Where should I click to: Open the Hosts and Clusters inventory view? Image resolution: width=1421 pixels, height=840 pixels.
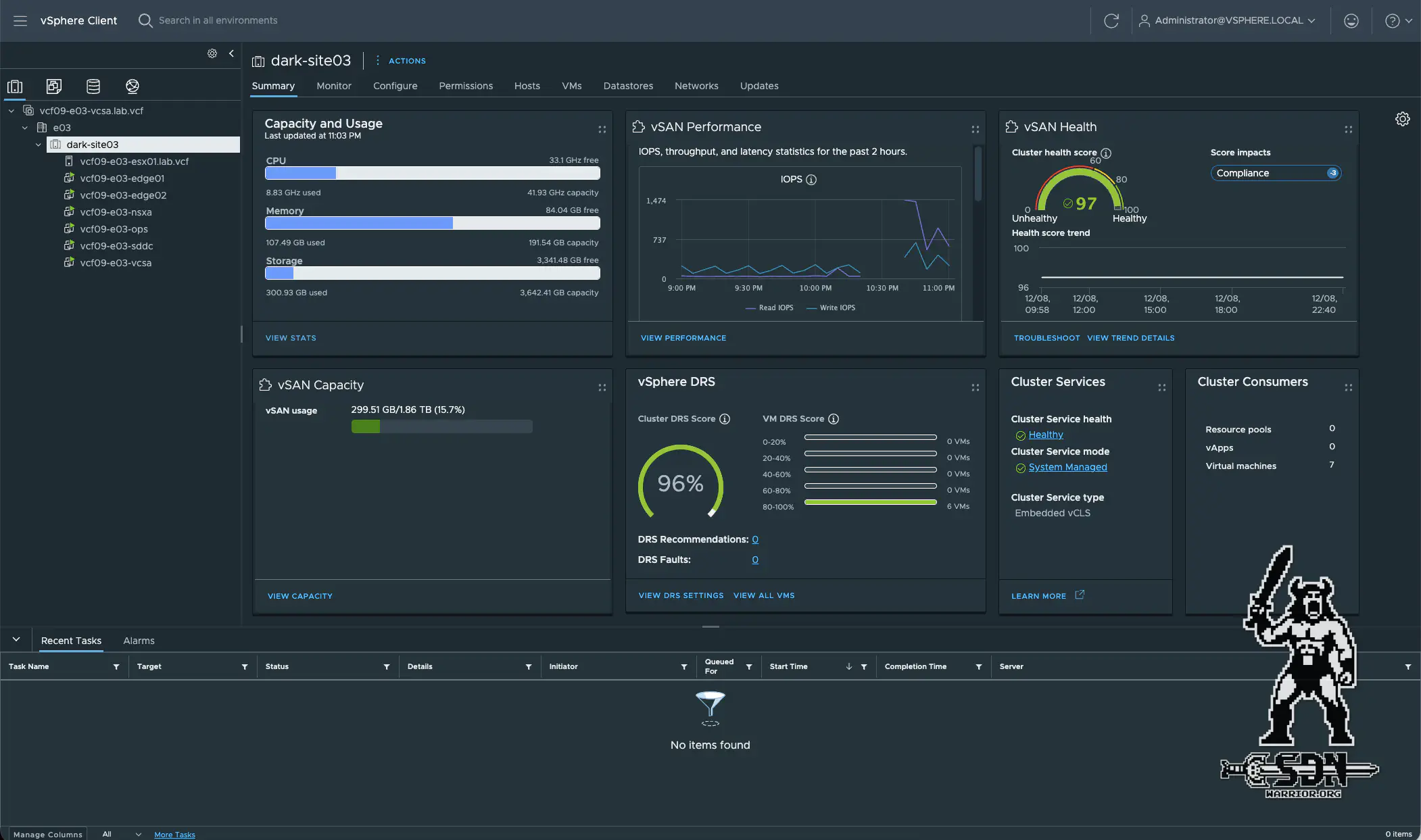(x=14, y=86)
